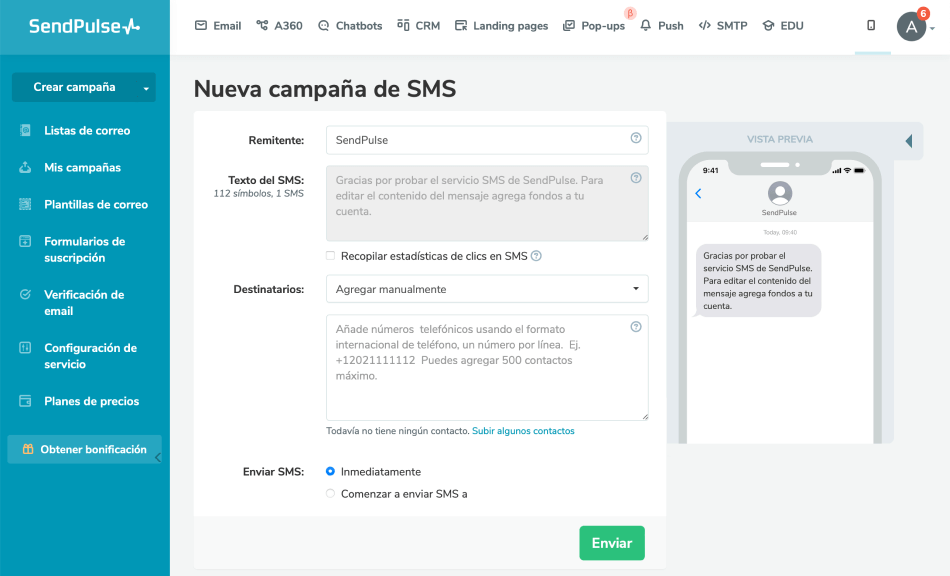
Task: Open the Landing pages icon
Action: pyautogui.click(x=461, y=25)
